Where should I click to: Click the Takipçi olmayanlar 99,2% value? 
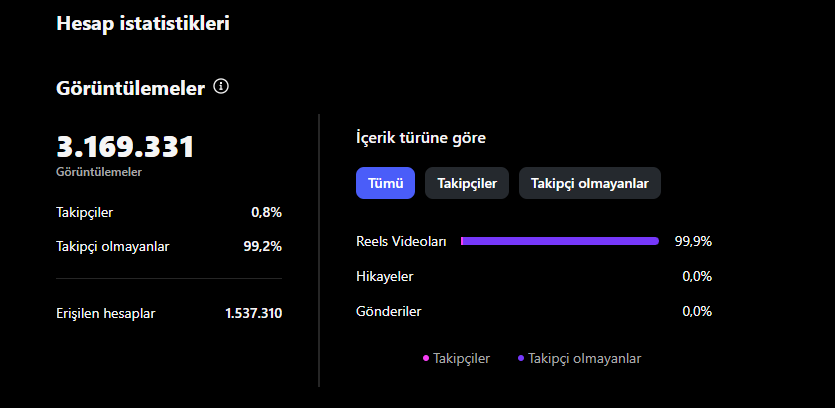pyautogui.click(x=263, y=247)
